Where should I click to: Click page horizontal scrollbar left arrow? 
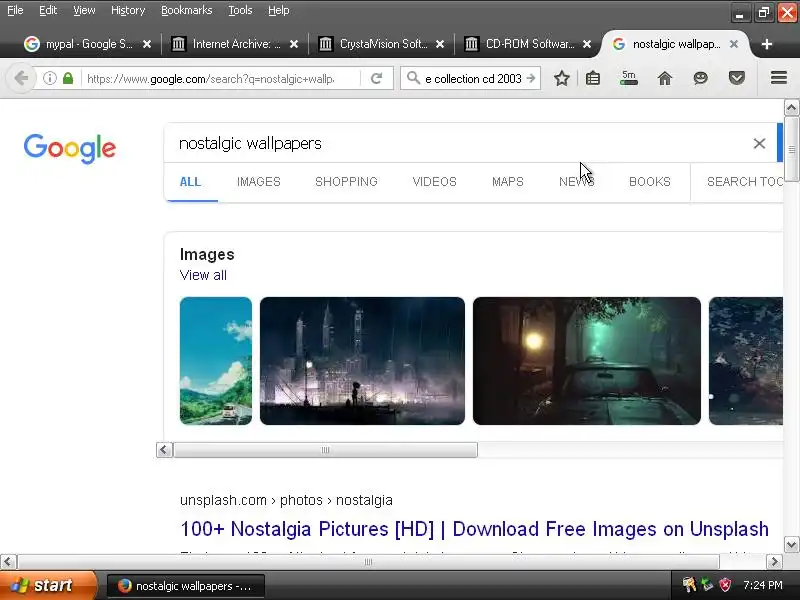[7, 562]
